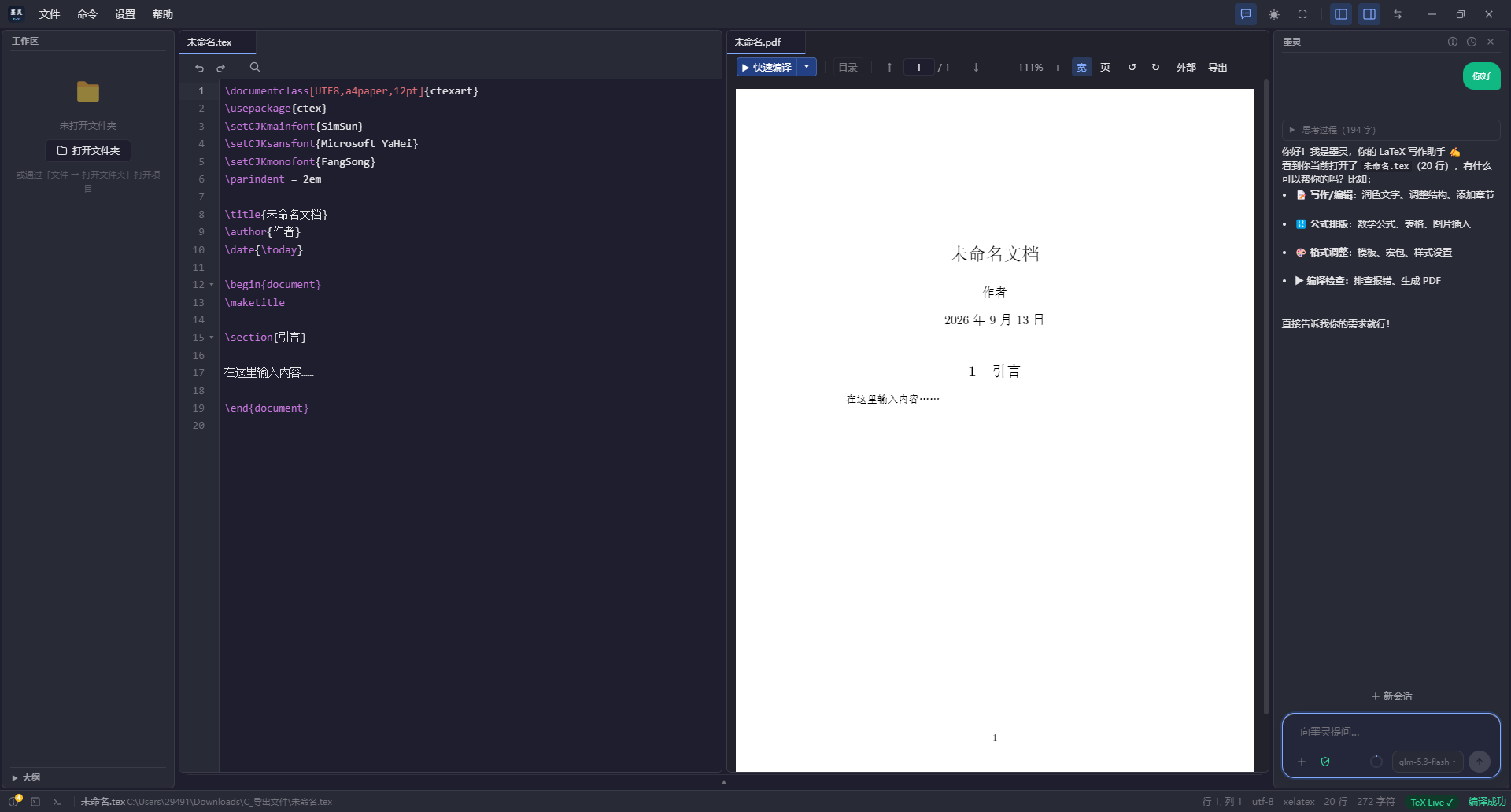1511x812 pixels.
Task: Click the TeX Live ✓ status badge
Action: point(1432,802)
